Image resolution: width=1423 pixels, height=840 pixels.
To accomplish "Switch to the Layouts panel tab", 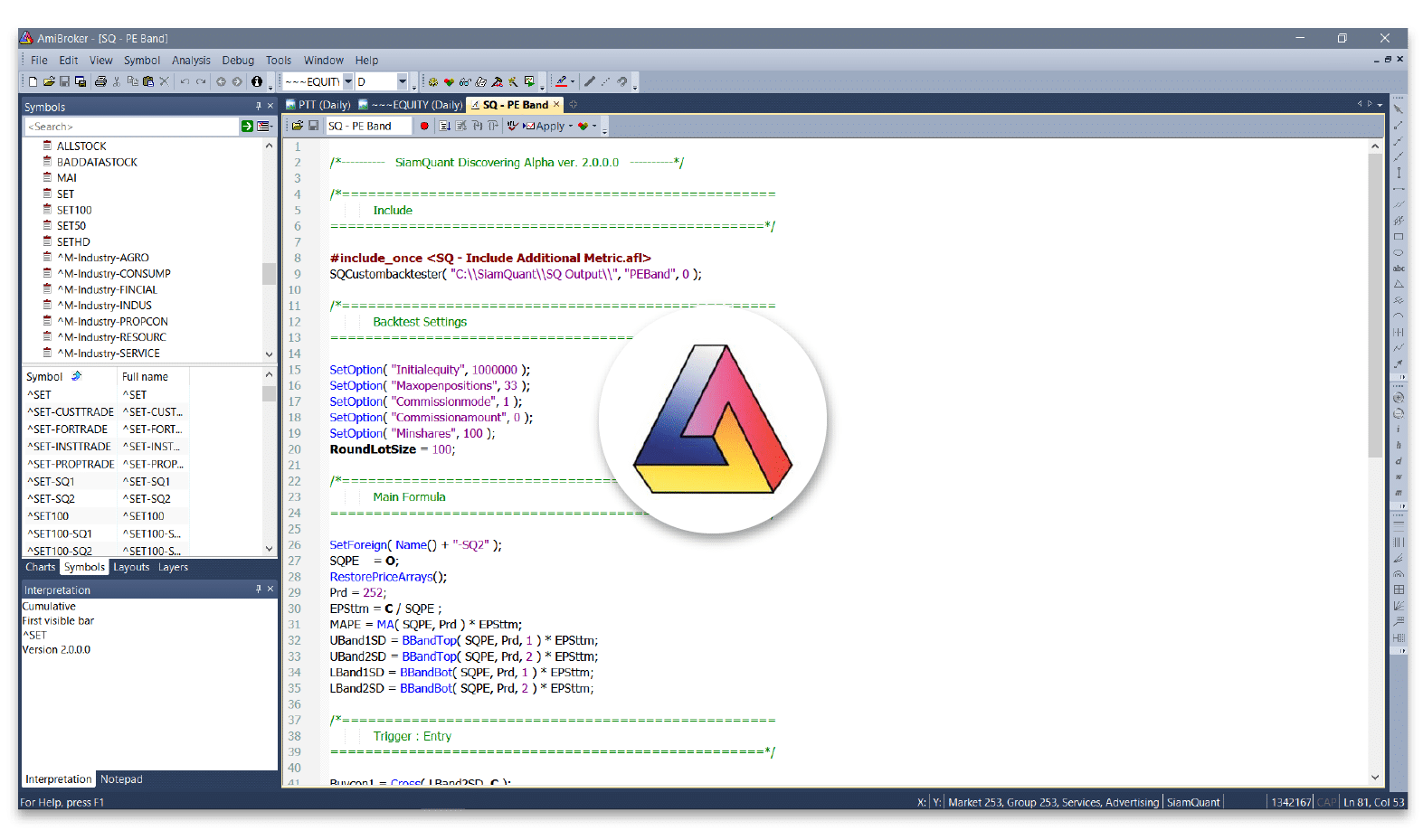I will [131, 567].
